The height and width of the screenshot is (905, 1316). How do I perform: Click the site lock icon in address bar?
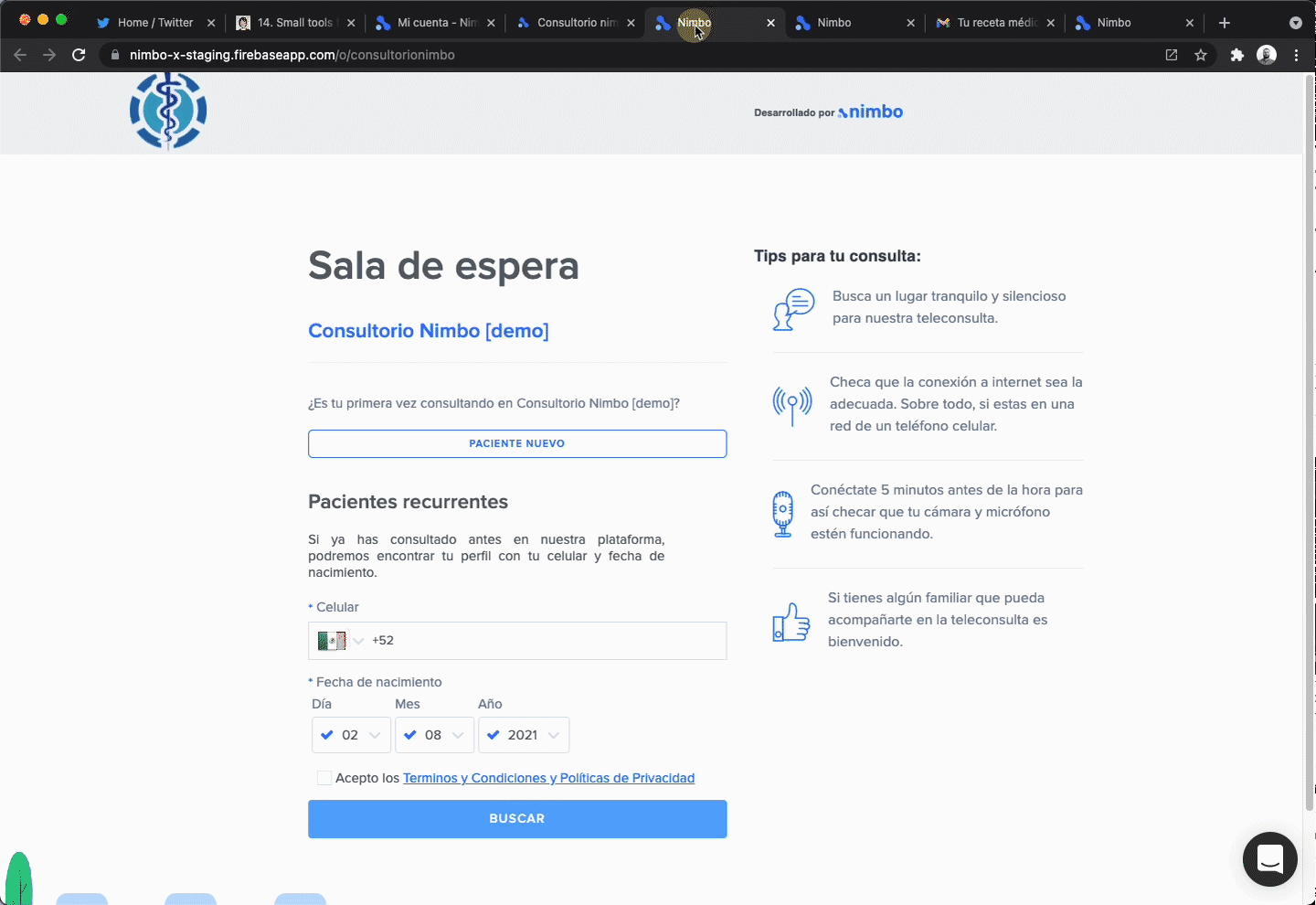point(115,55)
